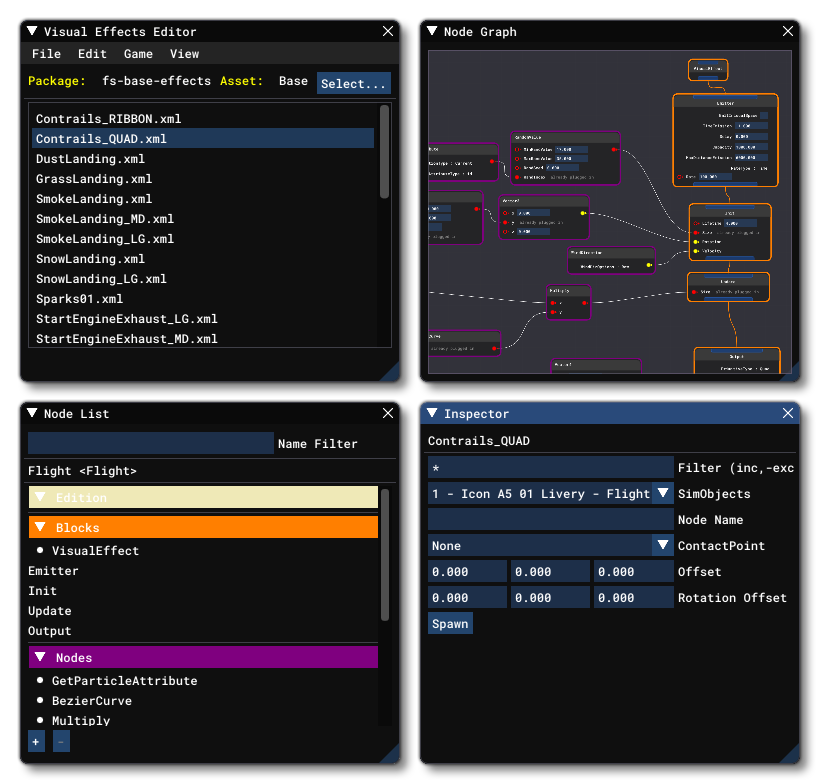Click a red input pin on the Multiply node
Screen dimensions: 820x784
tap(553, 302)
